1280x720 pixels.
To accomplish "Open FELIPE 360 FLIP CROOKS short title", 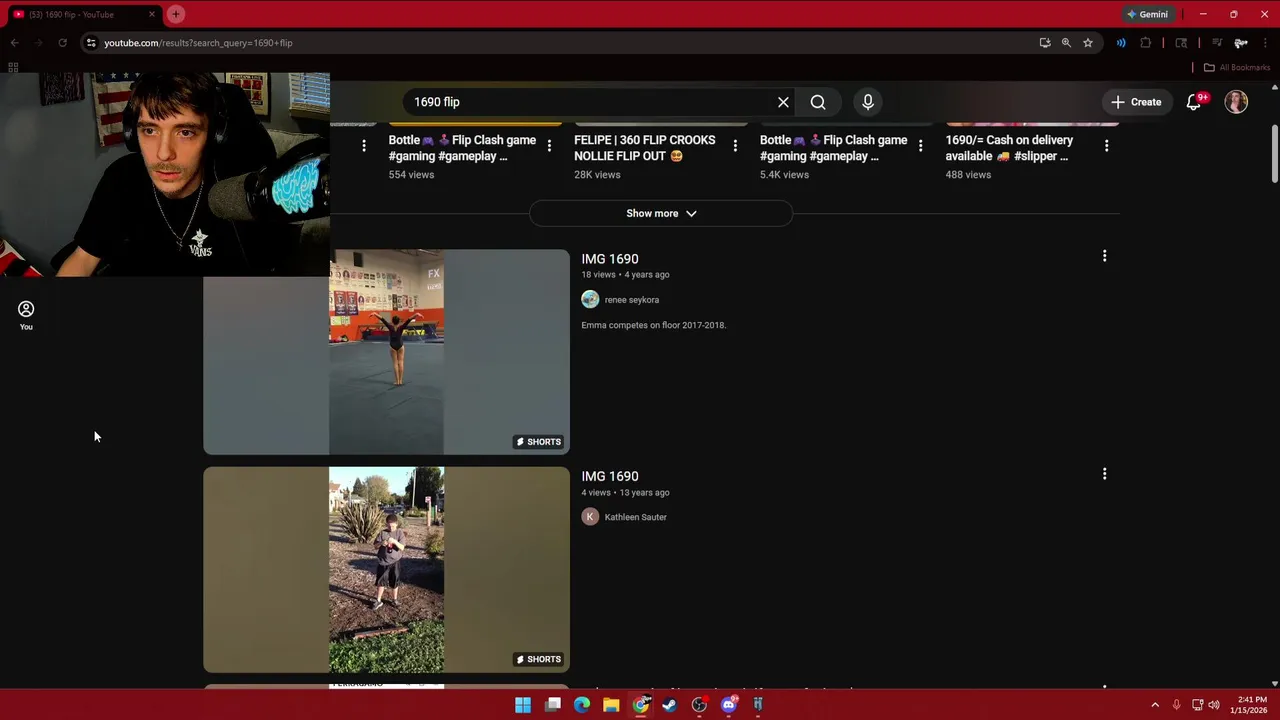I will click(x=645, y=148).
